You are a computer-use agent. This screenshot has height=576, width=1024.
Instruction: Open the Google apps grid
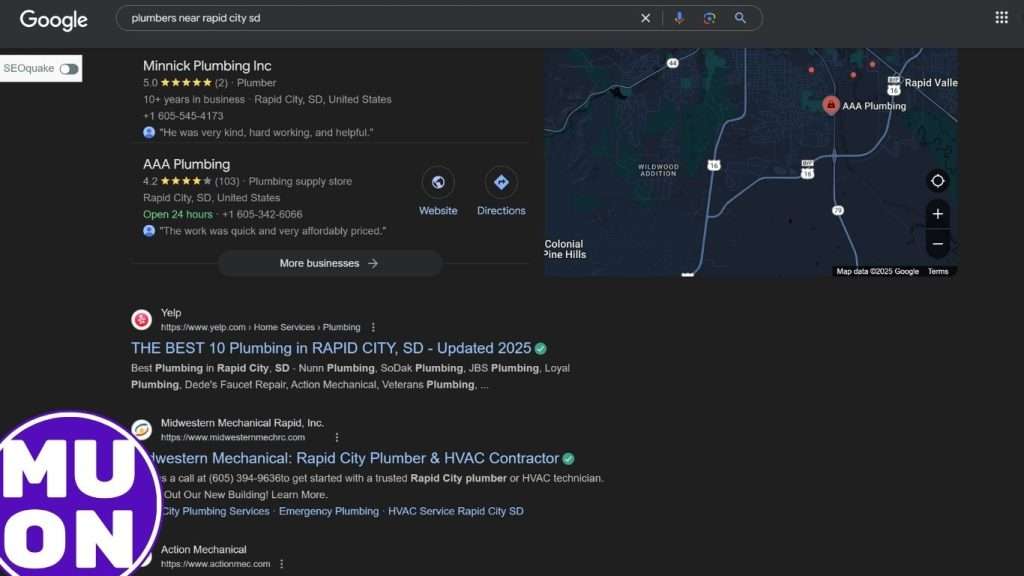click(x=1001, y=18)
